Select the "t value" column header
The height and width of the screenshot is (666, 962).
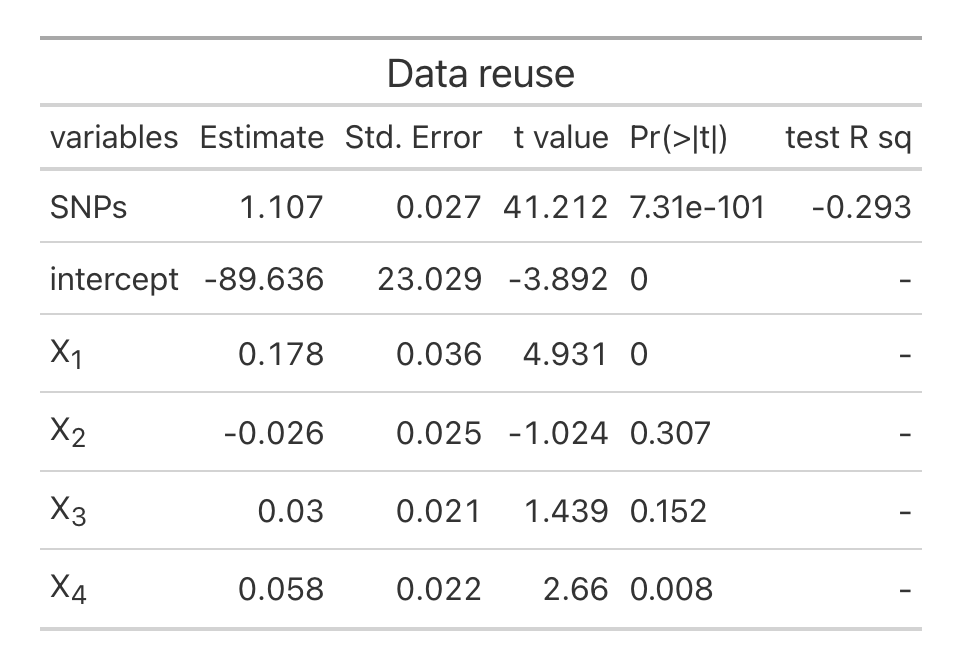[560, 137]
